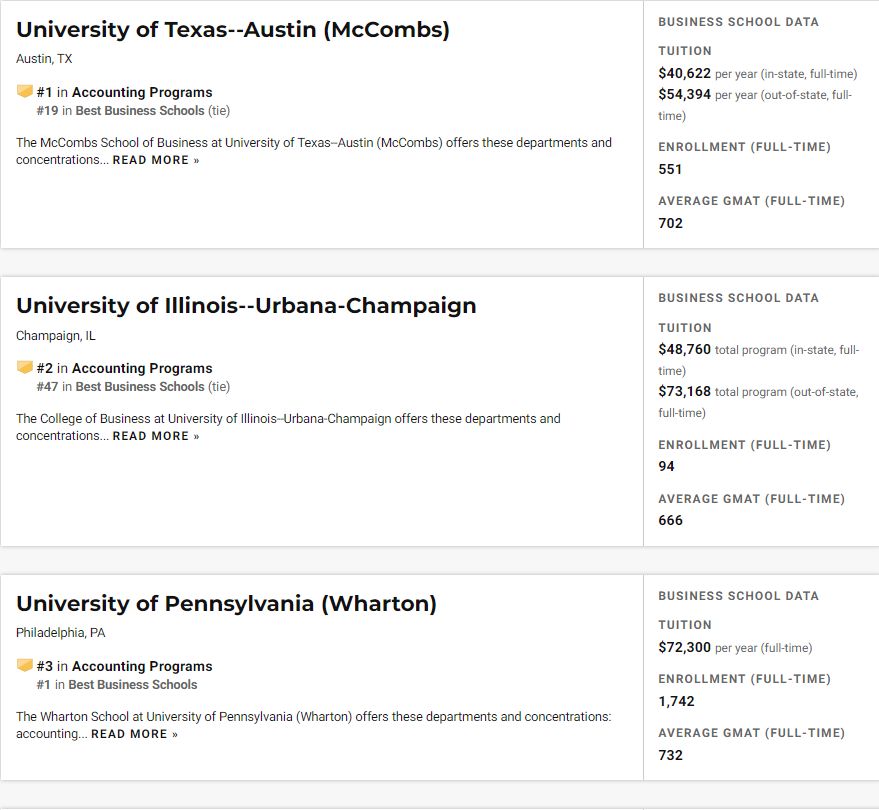Follow Accounting Programs link under Wharton
879x810 pixels.
[142, 666]
